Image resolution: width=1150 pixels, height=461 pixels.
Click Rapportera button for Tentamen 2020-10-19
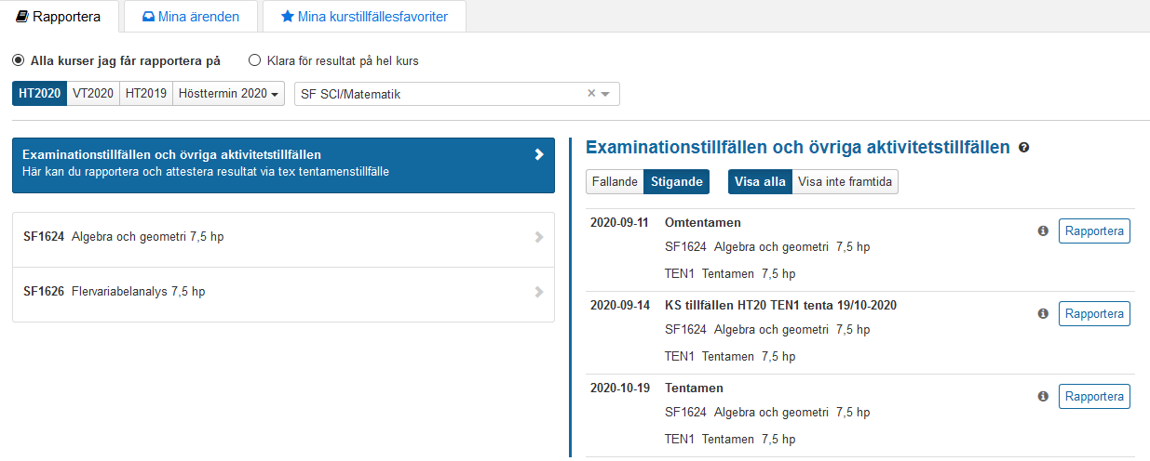(1094, 396)
